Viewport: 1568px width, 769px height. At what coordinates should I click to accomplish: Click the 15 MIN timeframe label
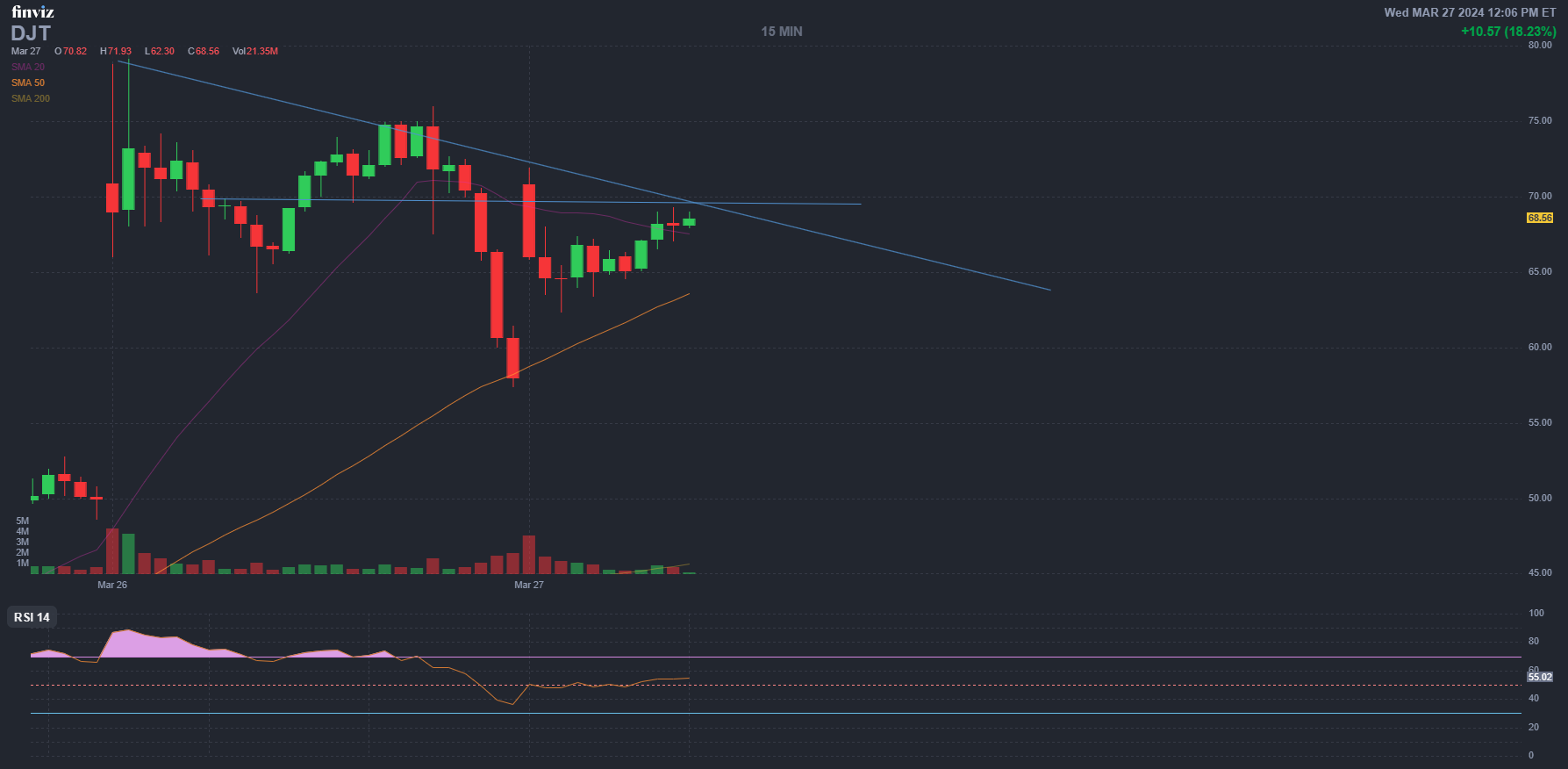781,32
